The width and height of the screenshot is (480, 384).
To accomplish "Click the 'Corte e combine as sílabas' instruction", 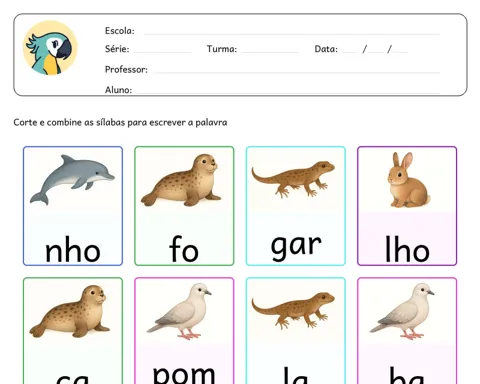I will point(120,123).
